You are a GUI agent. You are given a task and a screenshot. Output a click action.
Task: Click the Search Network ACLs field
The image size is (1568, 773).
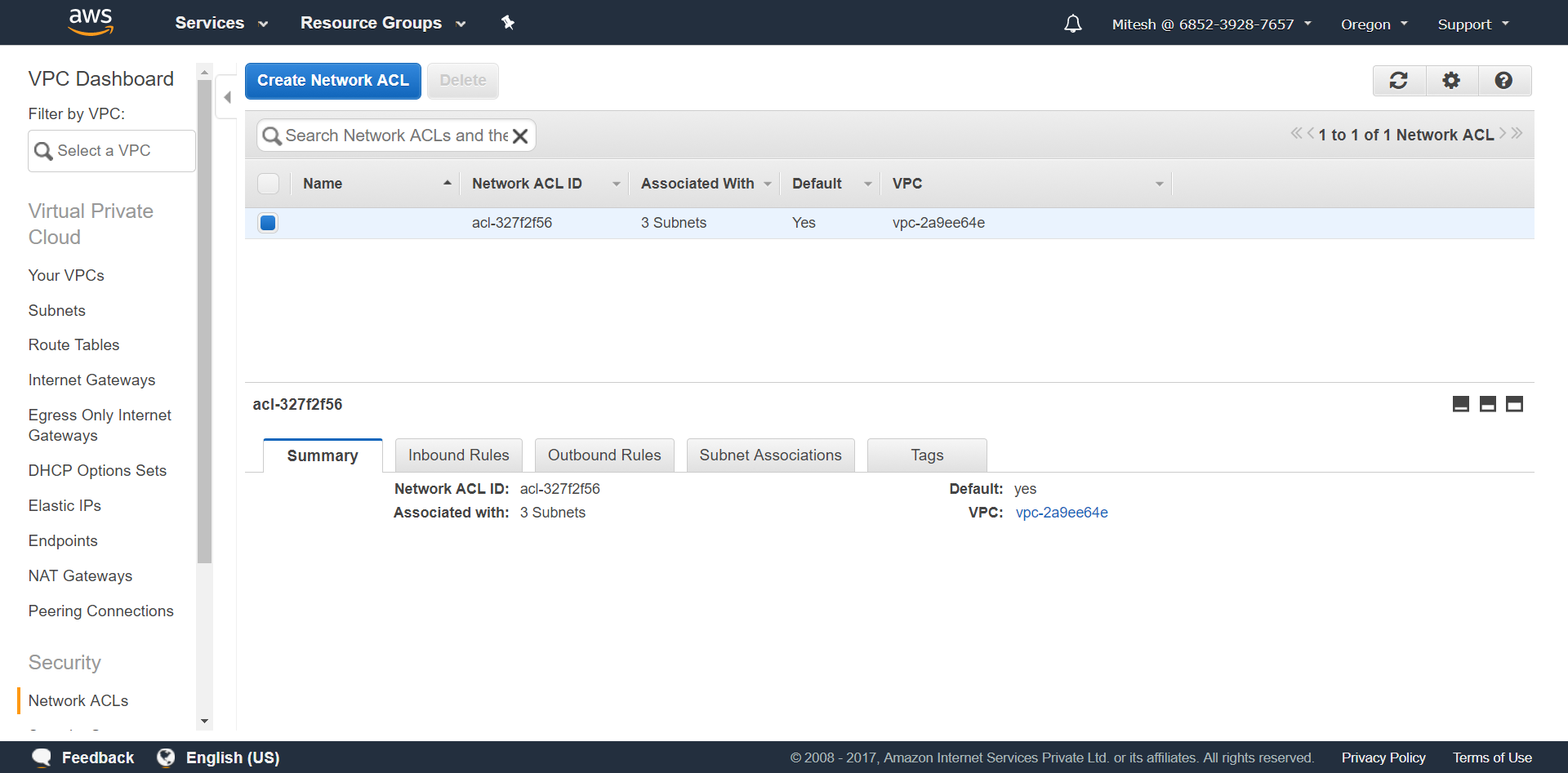click(x=396, y=135)
